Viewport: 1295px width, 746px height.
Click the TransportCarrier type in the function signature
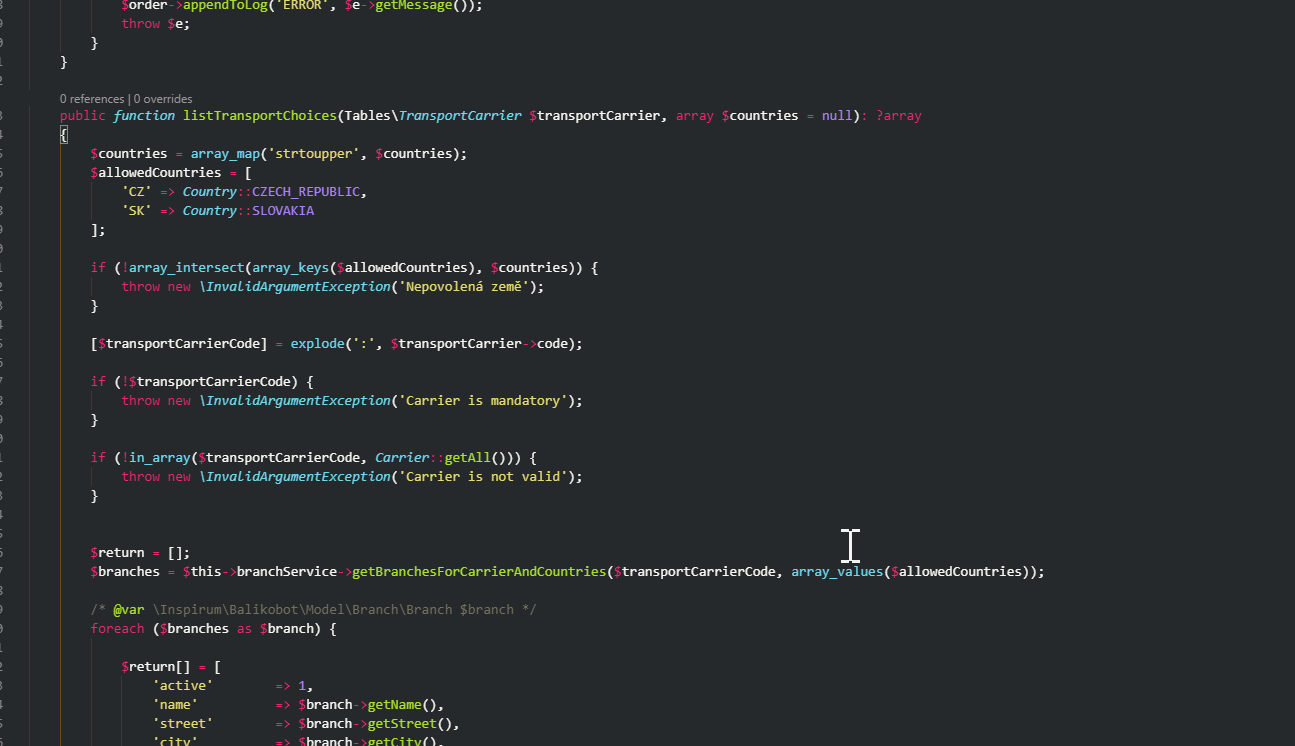pyautogui.click(x=460, y=116)
